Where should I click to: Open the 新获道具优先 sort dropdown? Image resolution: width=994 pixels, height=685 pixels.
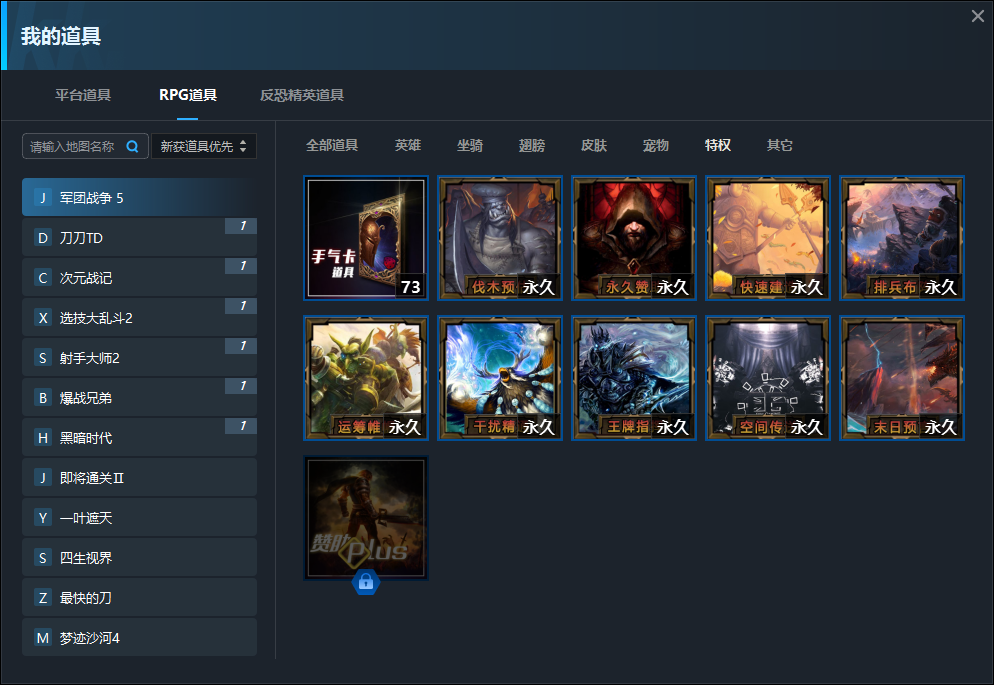(x=203, y=146)
